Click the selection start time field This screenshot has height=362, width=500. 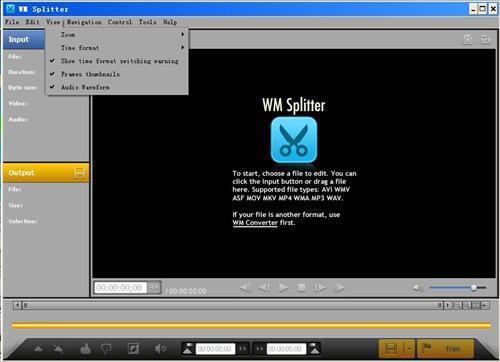215,349
